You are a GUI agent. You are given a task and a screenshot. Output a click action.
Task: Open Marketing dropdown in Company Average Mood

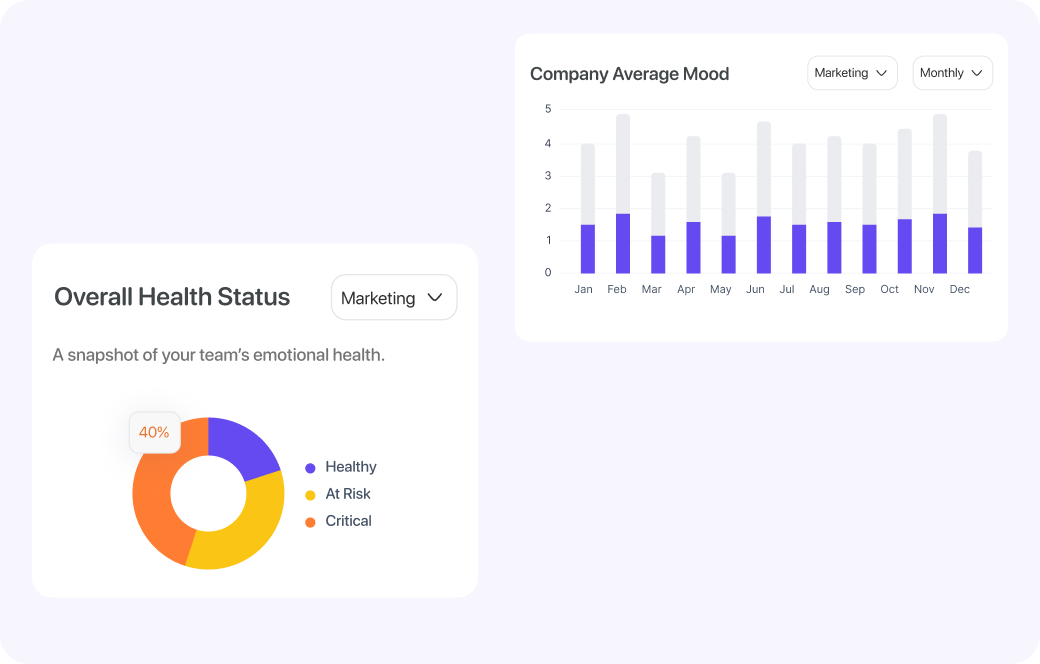[851, 73]
